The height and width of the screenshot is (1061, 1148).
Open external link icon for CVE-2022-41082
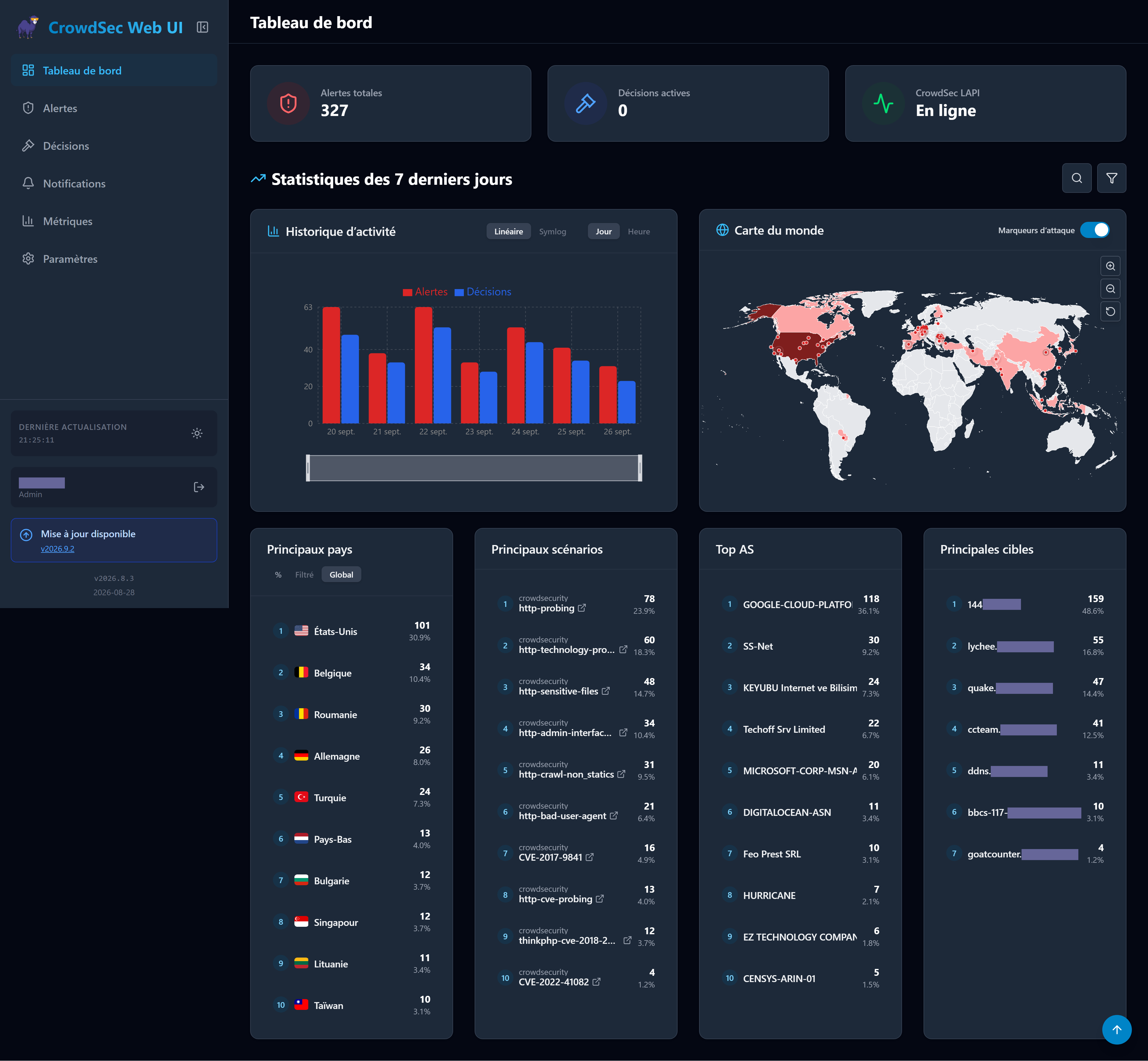coord(596,982)
